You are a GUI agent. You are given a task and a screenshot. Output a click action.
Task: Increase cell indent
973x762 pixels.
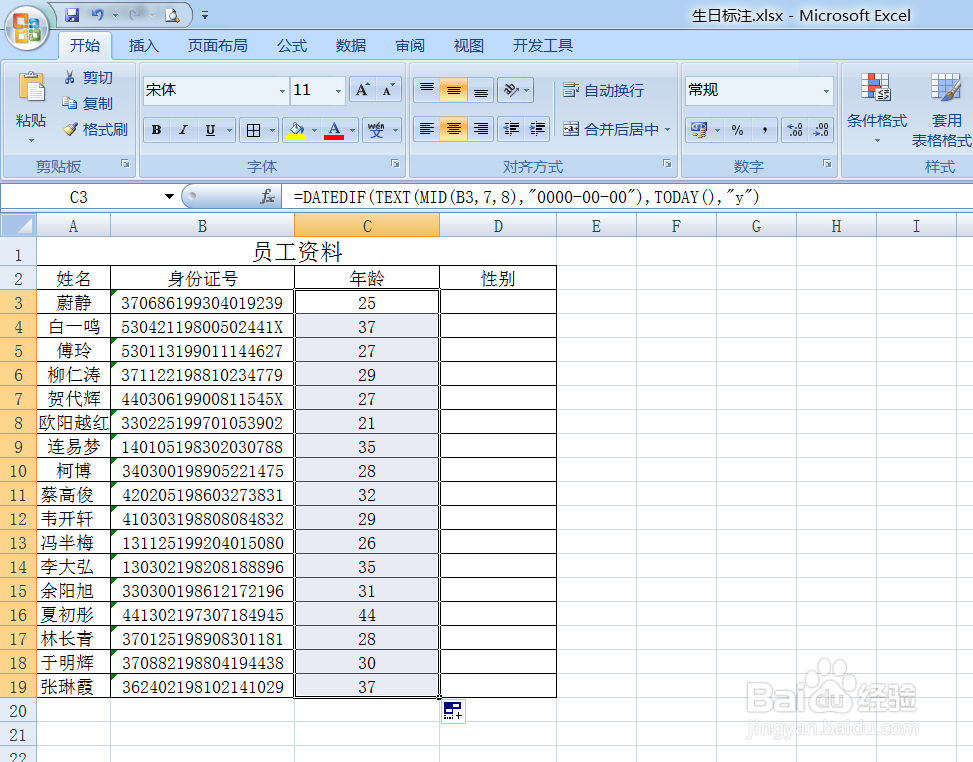(537, 129)
